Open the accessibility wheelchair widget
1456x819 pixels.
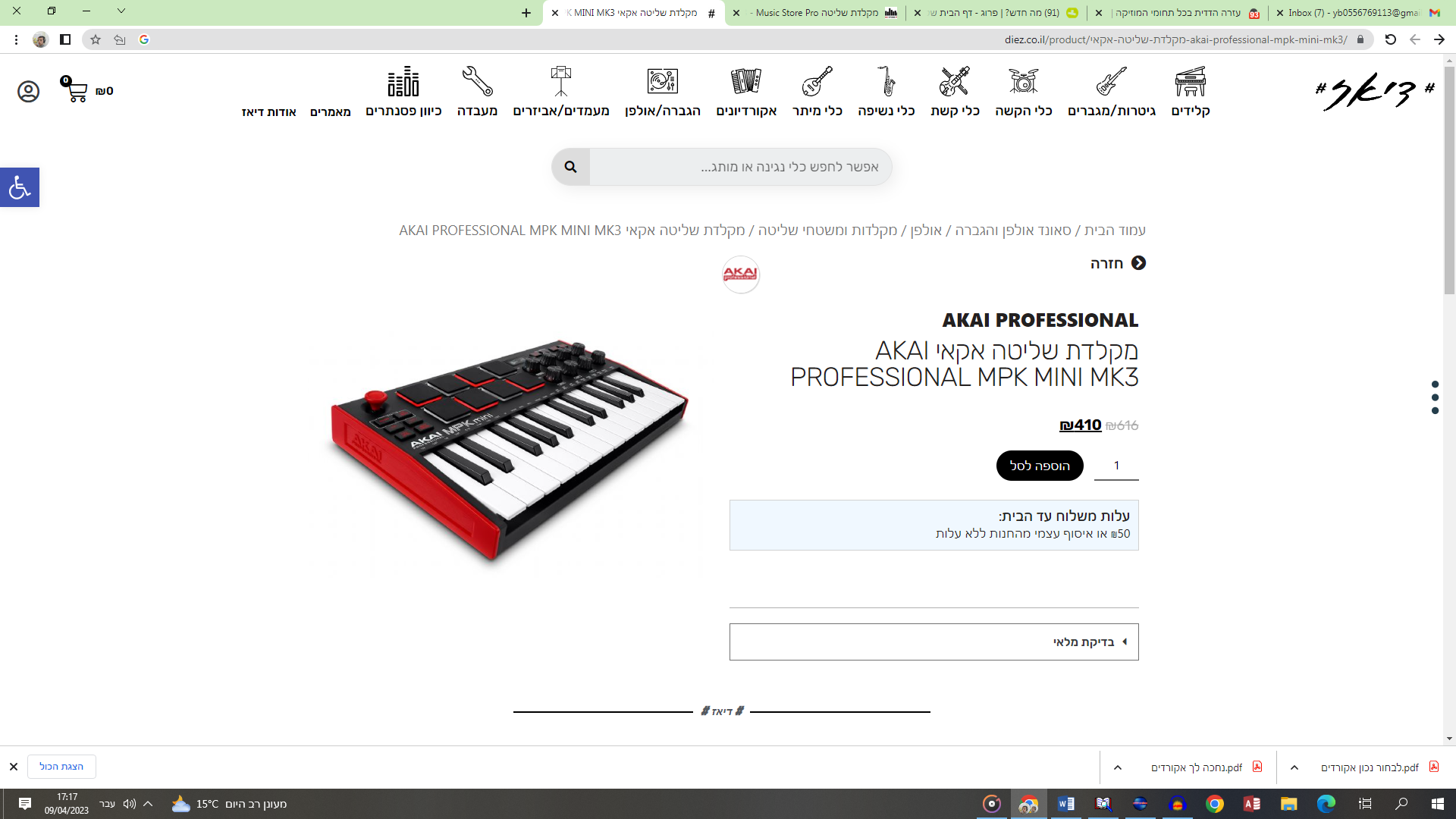click(x=20, y=187)
